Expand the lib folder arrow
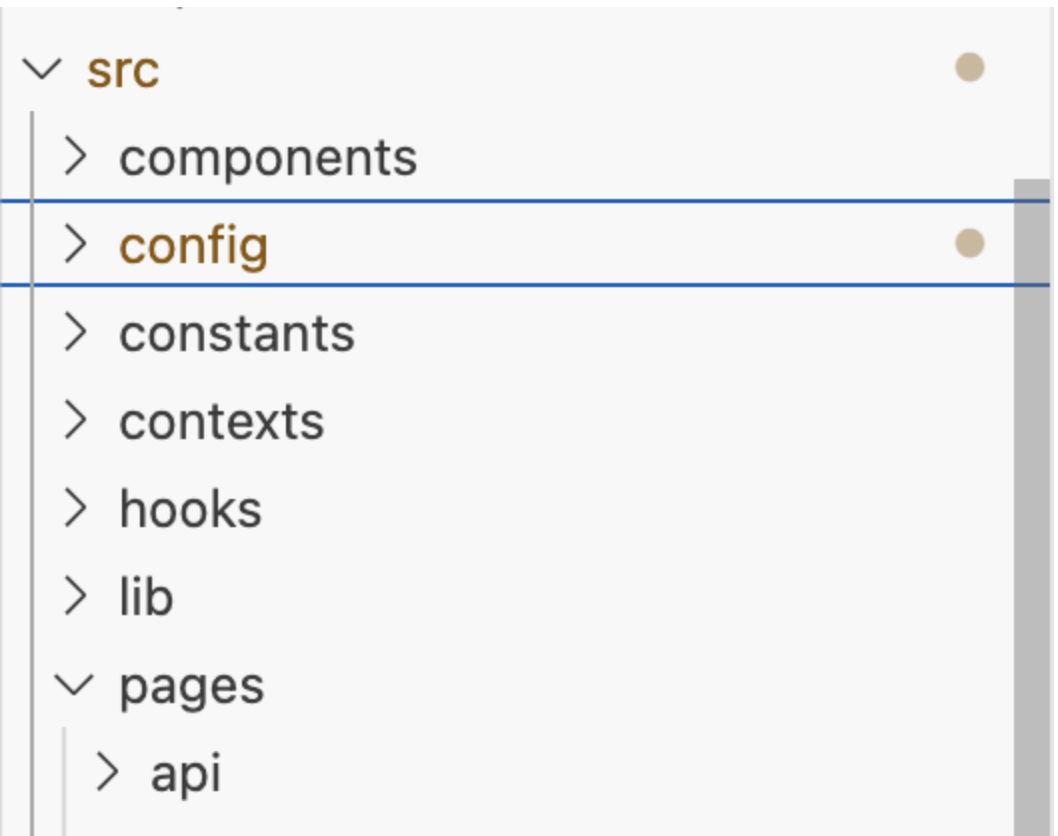1058x836 pixels. pyautogui.click(x=74, y=597)
